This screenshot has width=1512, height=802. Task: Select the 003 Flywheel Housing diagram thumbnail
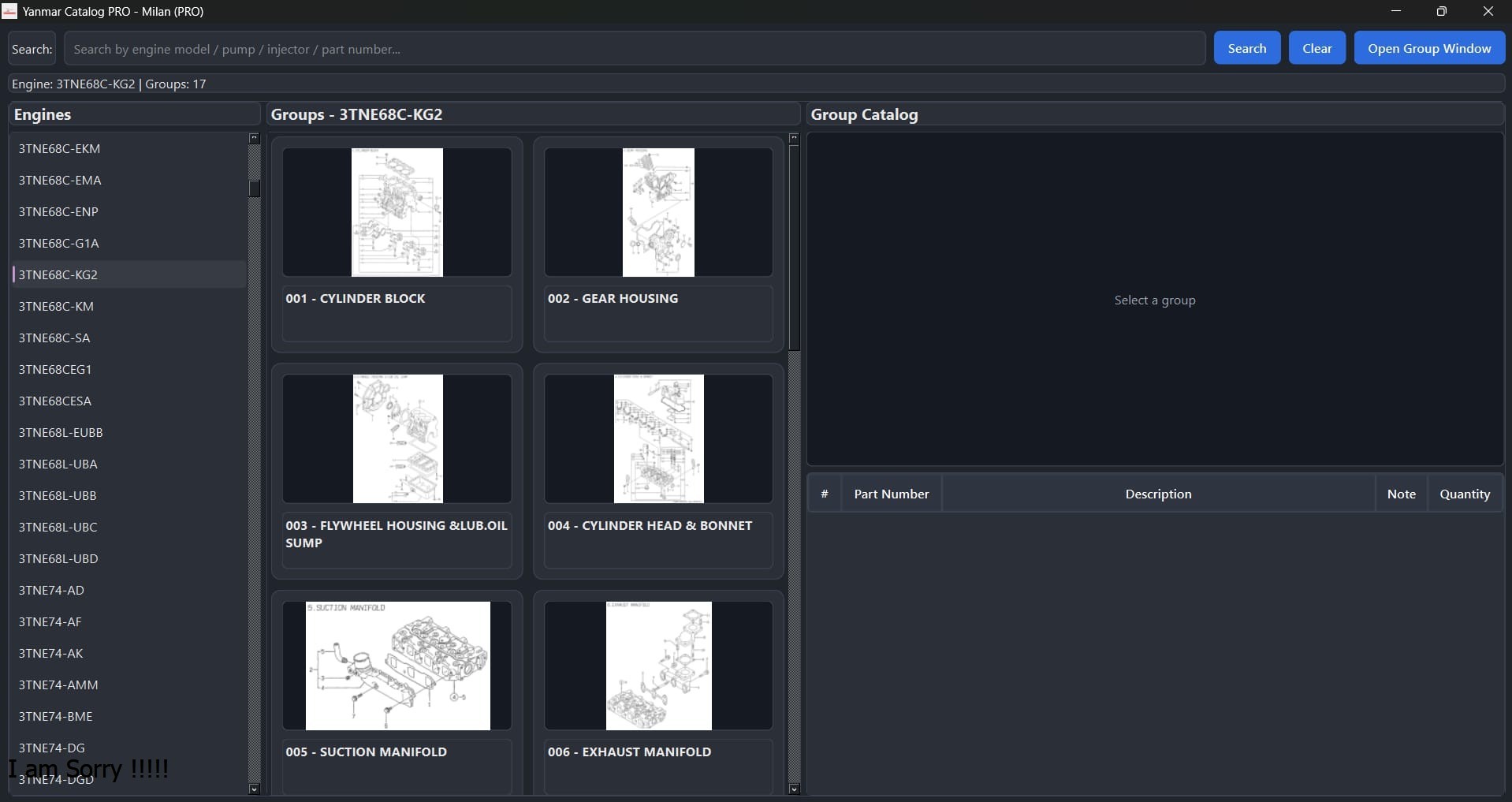coord(397,438)
